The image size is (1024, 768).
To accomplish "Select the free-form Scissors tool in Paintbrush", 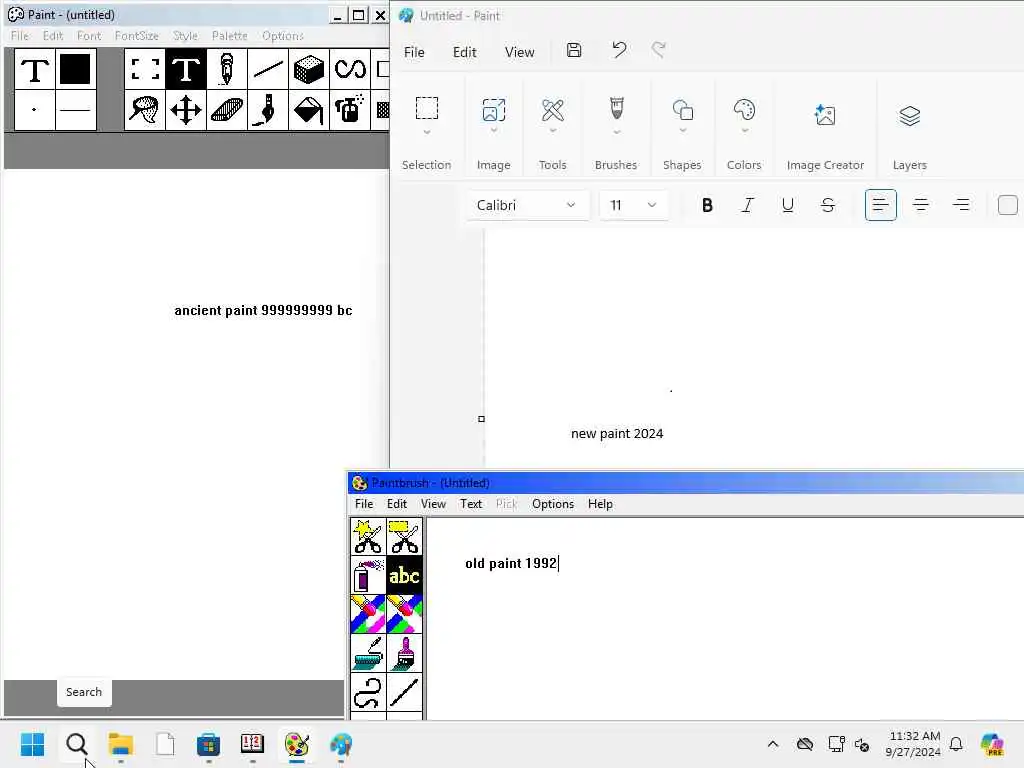I will tap(368, 537).
